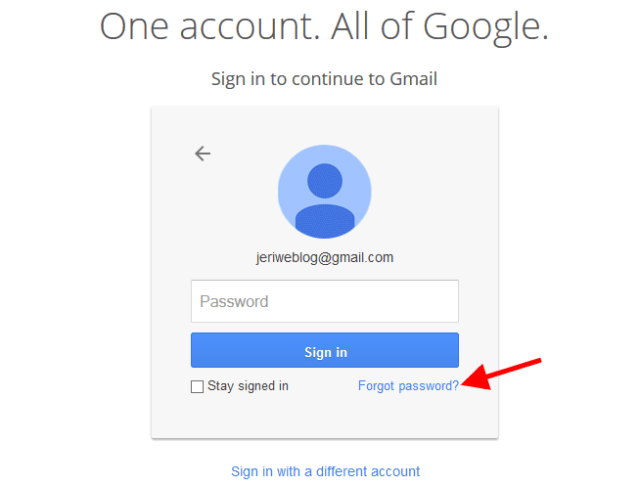Click the "One account. All of Google." heading
Image resolution: width=640 pixels, height=487 pixels.
pos(324,27)
